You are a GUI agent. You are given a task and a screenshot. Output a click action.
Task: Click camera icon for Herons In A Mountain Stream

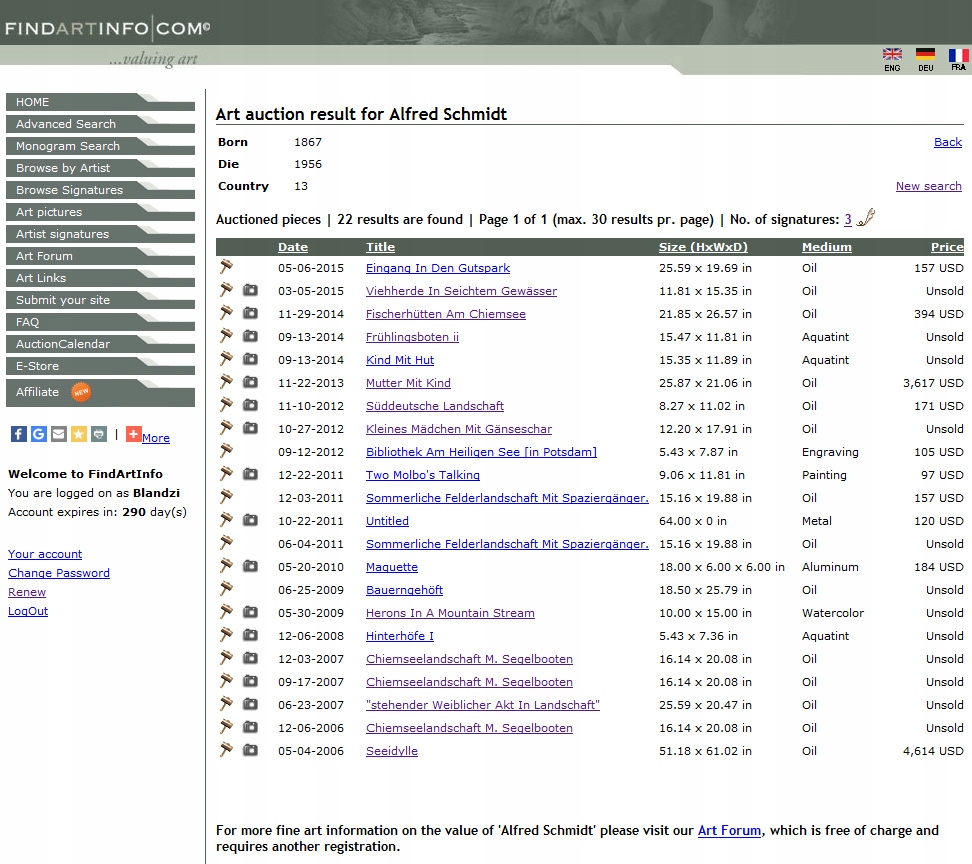250,612
